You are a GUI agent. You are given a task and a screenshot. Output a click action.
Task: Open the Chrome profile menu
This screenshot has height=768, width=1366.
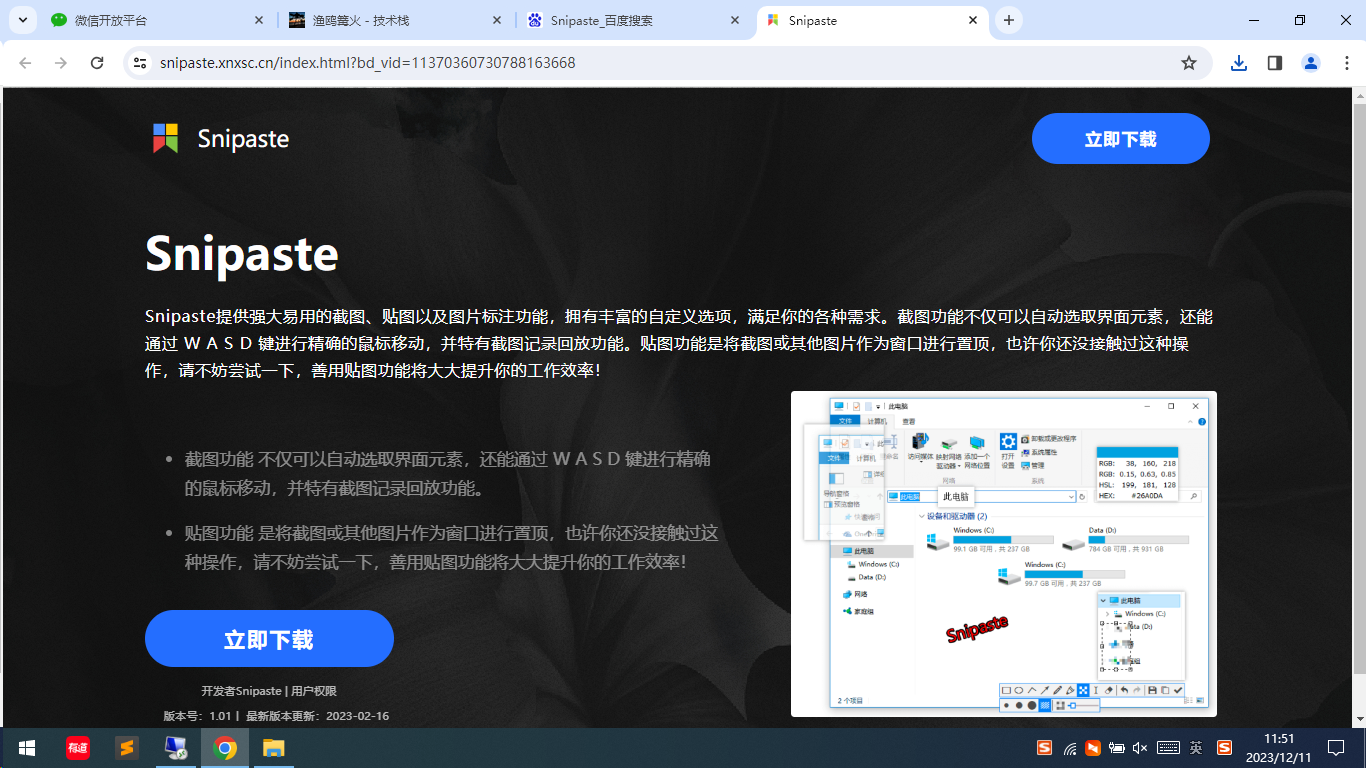click(x=1311, y=63)
